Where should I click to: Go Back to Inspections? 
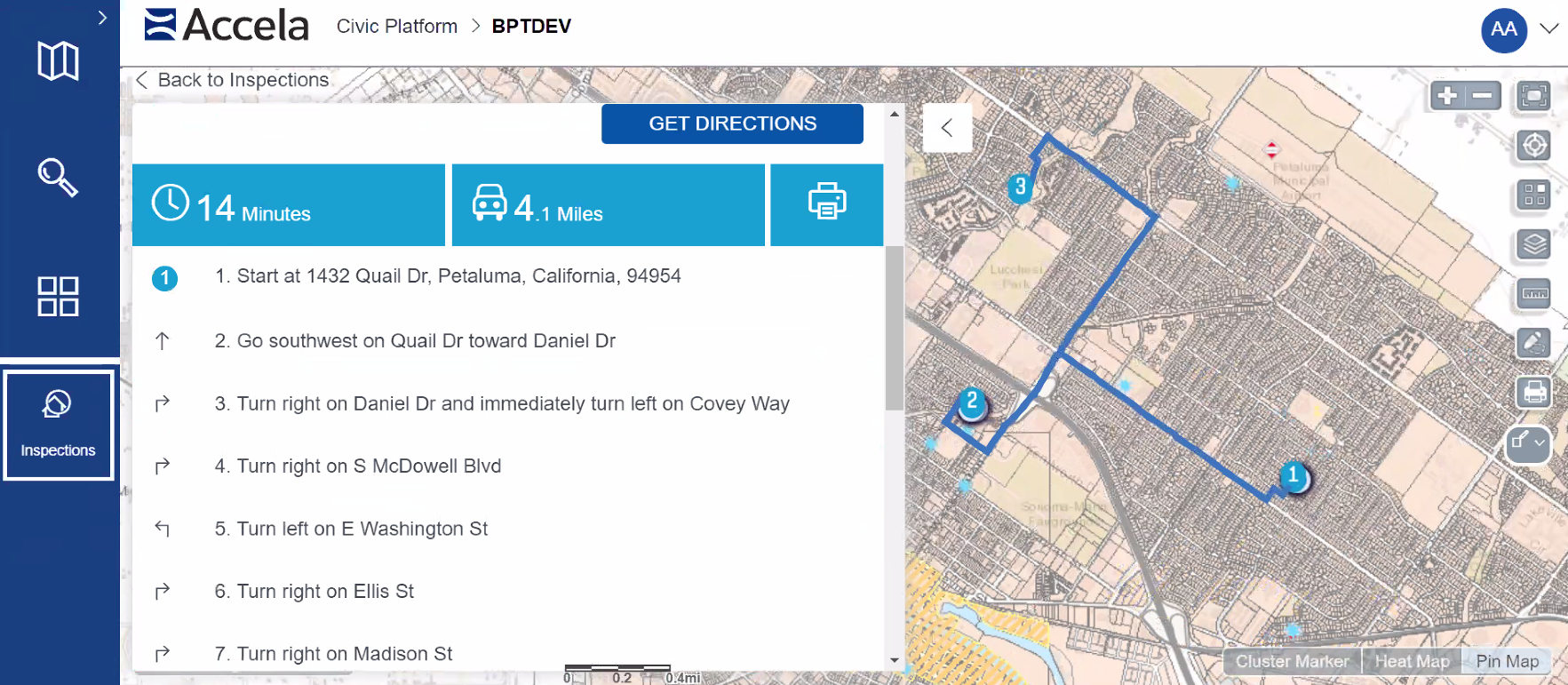click(x=233, y=80)
